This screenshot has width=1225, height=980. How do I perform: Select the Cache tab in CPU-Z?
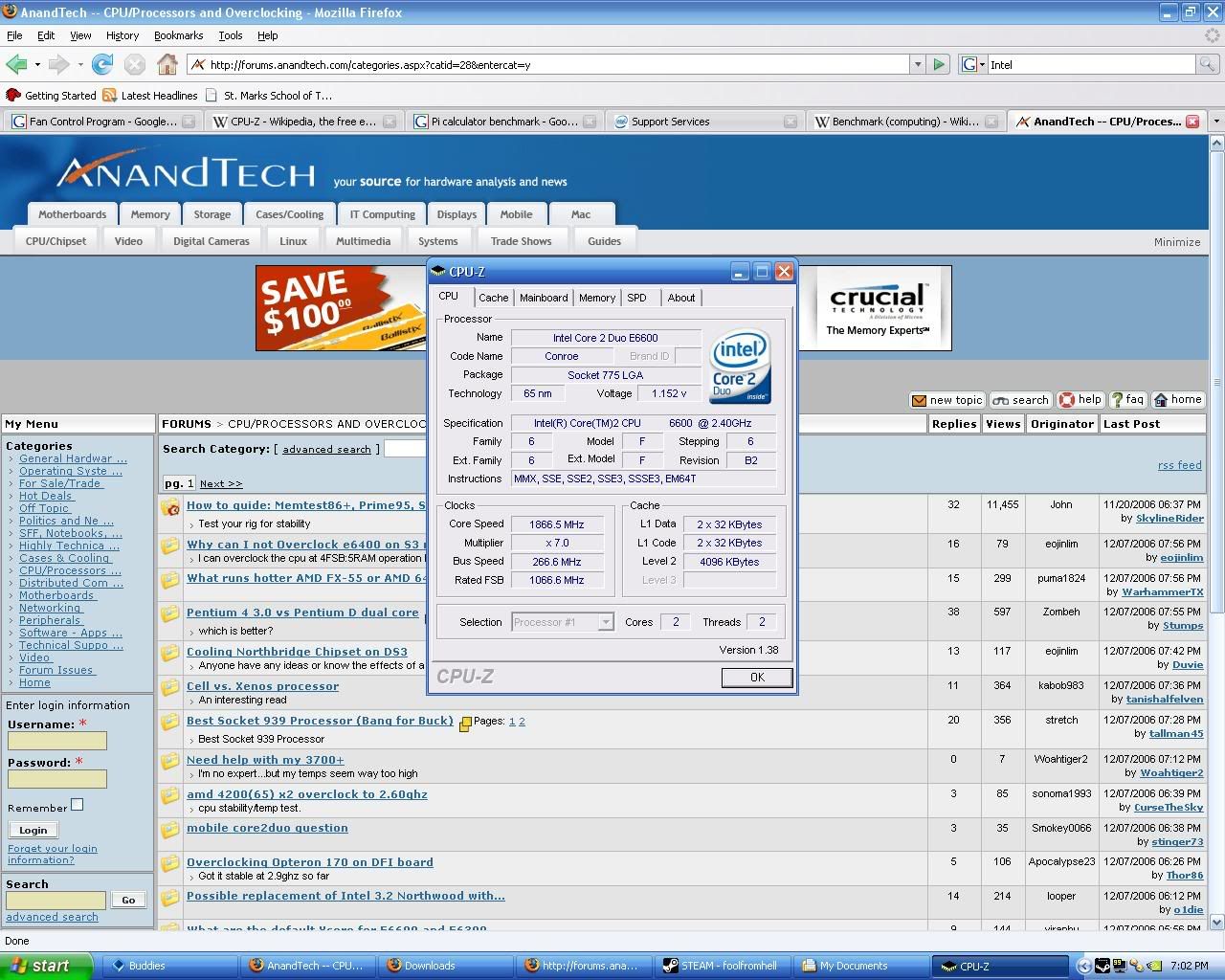[494, 298]
